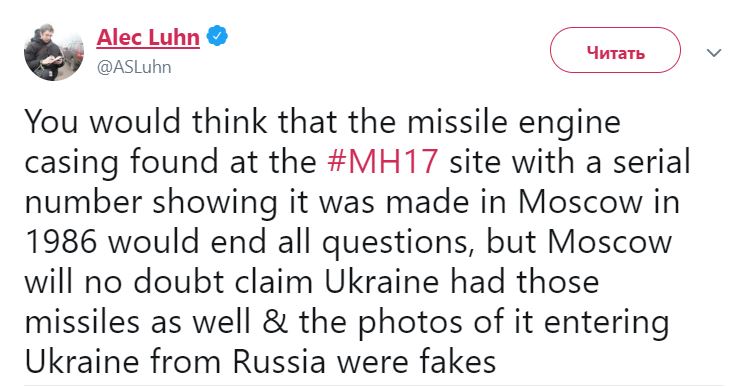Click the word 'doubt' in the tweet
746x387 pixels.
click(178, 282)
